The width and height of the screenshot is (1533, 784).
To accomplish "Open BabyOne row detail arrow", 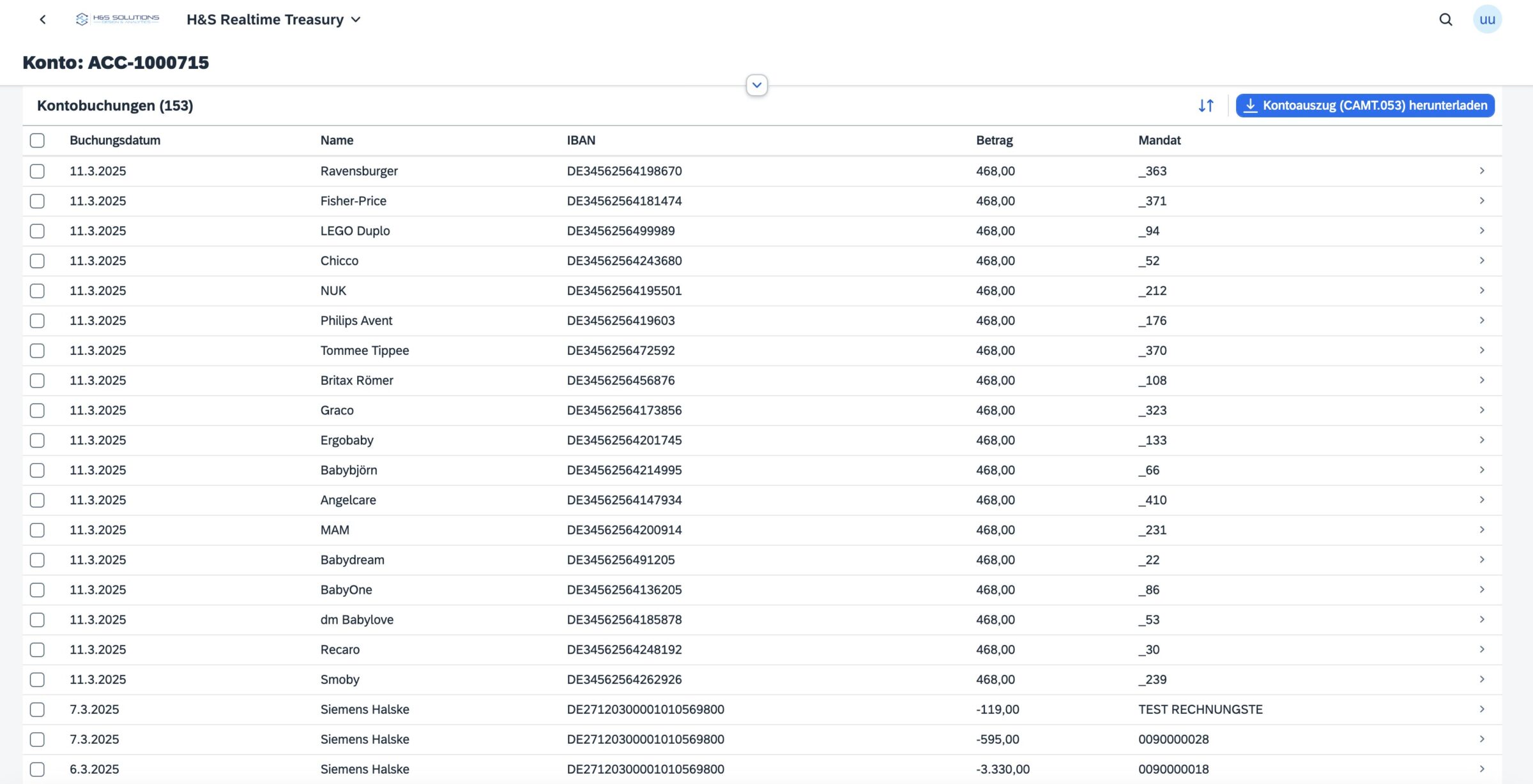I will (1482, 590).
